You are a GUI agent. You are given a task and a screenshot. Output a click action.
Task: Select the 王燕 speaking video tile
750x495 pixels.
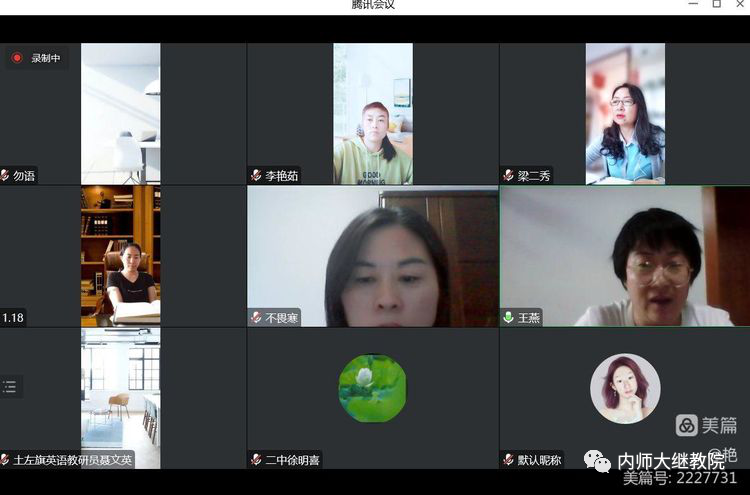625,256
